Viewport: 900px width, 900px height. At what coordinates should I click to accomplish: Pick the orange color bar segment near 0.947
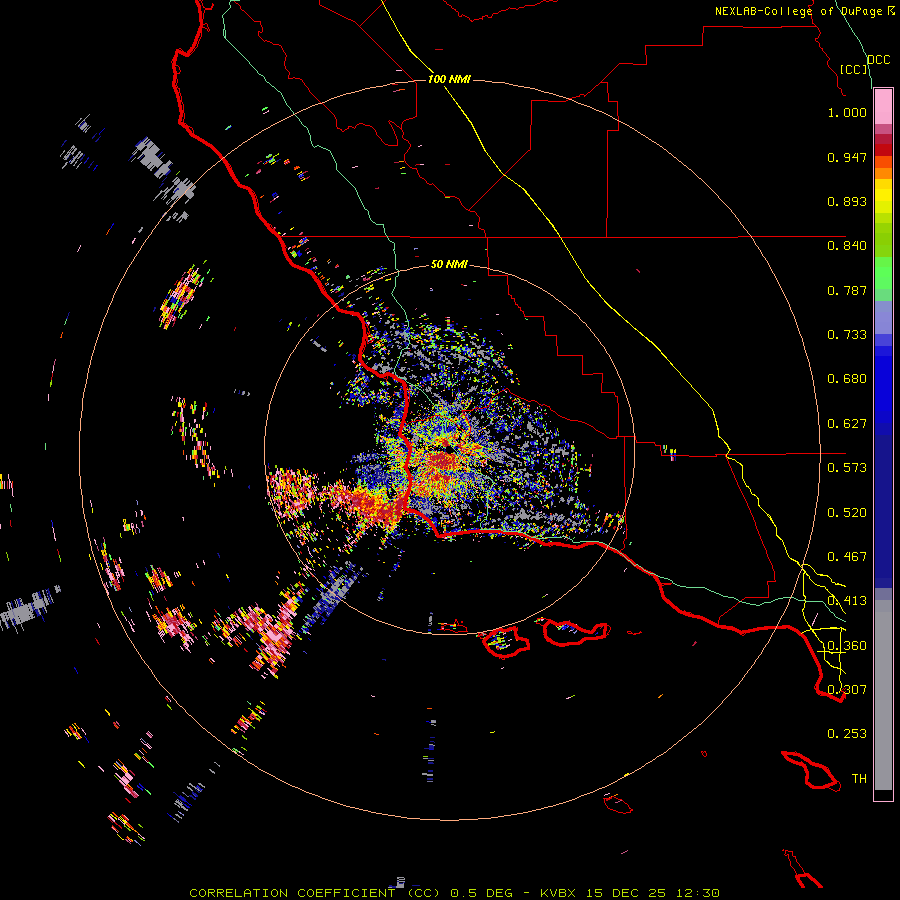pyautogui.click(x=883, y=162)
